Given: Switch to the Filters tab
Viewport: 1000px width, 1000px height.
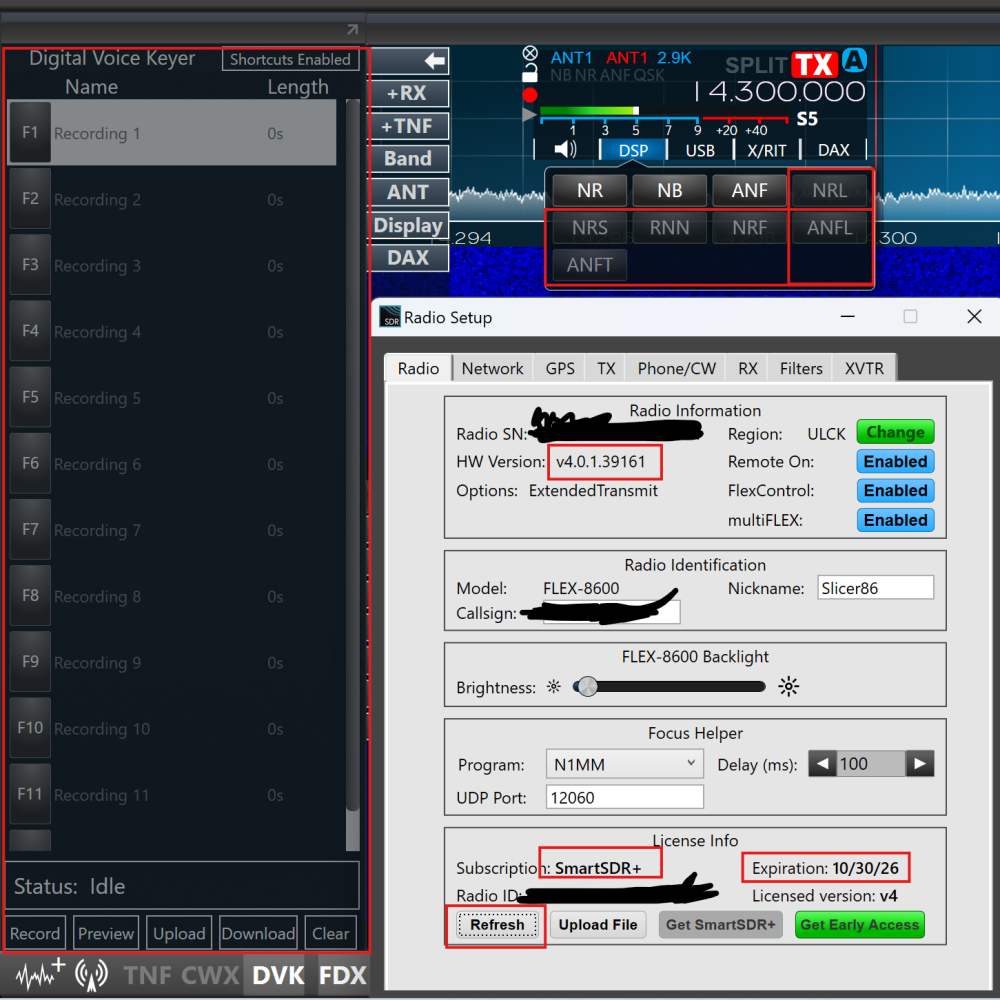Looking at the screenshot, I should click(801, 369).
